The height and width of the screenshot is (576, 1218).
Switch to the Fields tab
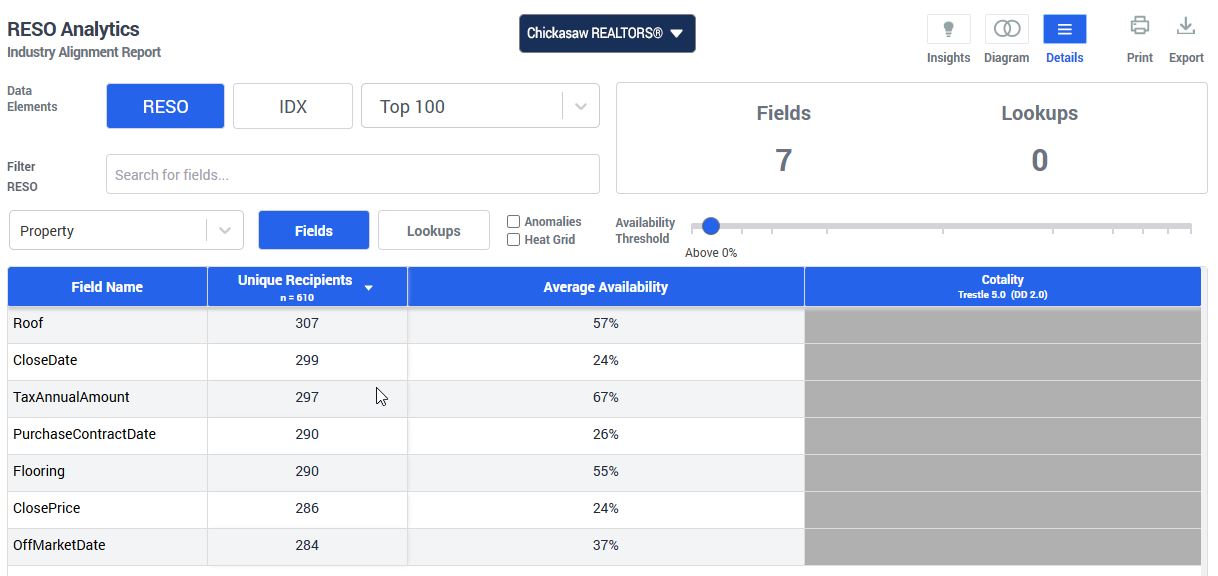314,230
